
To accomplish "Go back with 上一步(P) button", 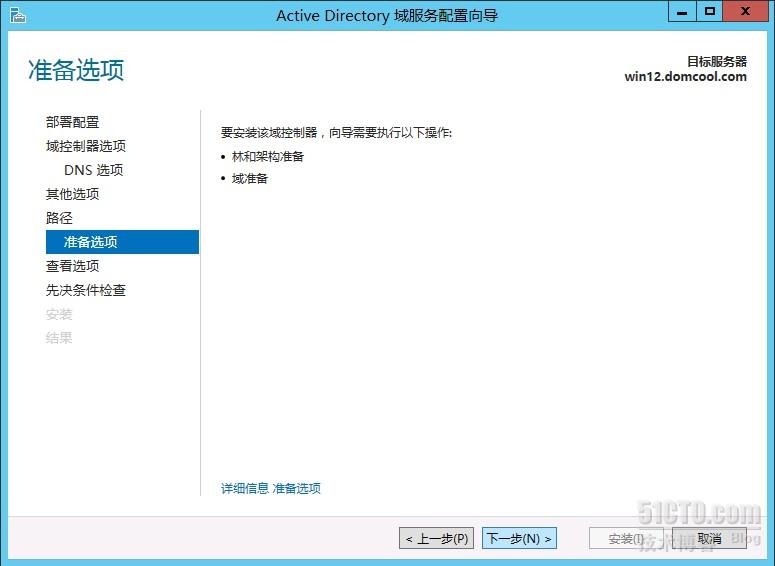I will (436, 538).
